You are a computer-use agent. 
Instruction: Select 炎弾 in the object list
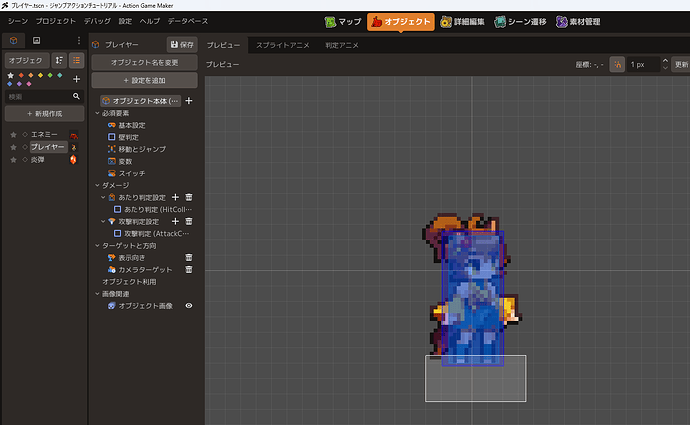coord(37,160)
